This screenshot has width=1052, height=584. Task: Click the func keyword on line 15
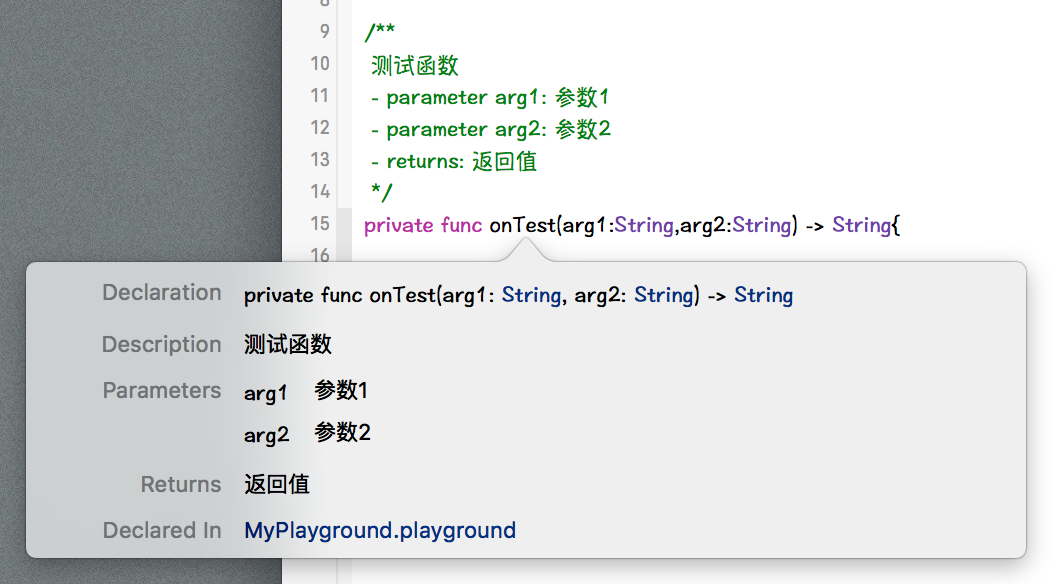[x=461, y=225]
